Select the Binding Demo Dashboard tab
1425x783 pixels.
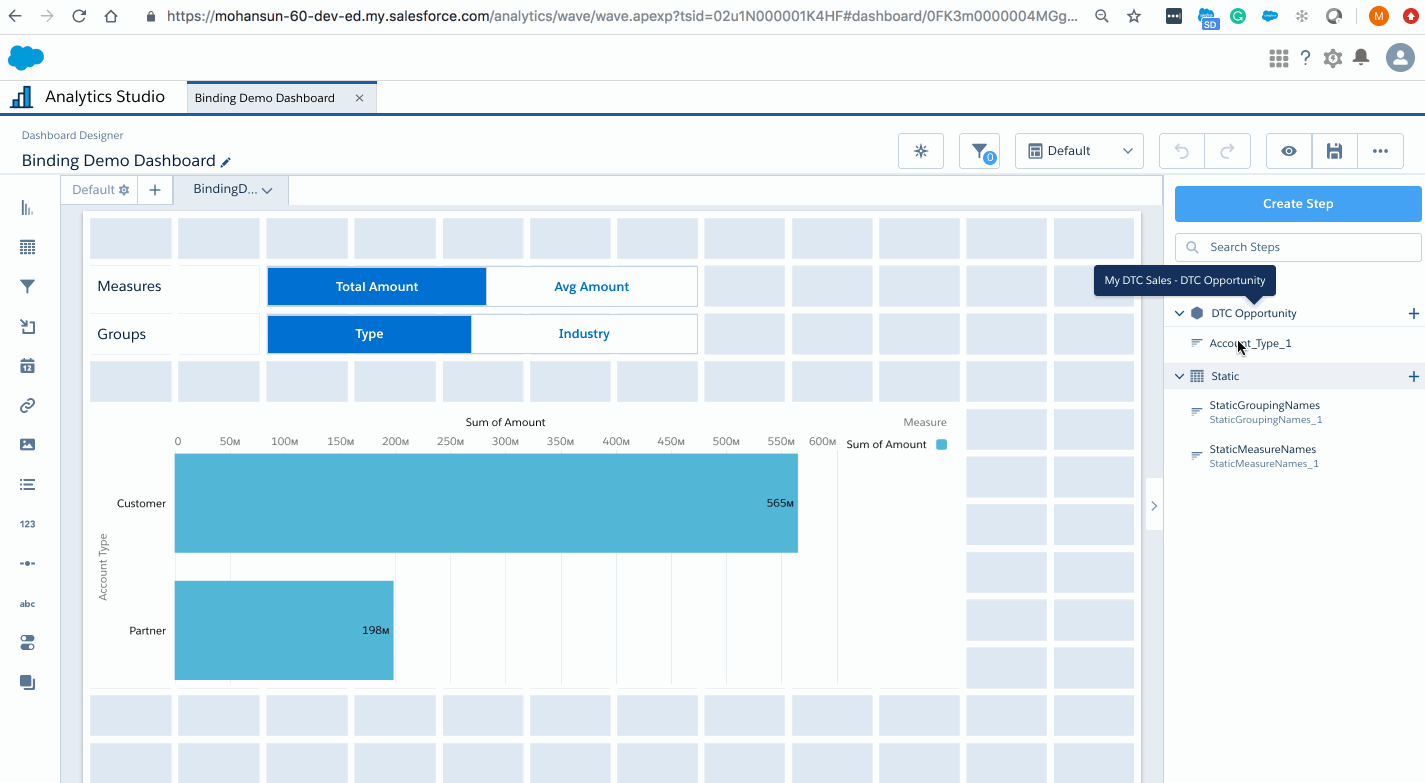pos(265,98)
